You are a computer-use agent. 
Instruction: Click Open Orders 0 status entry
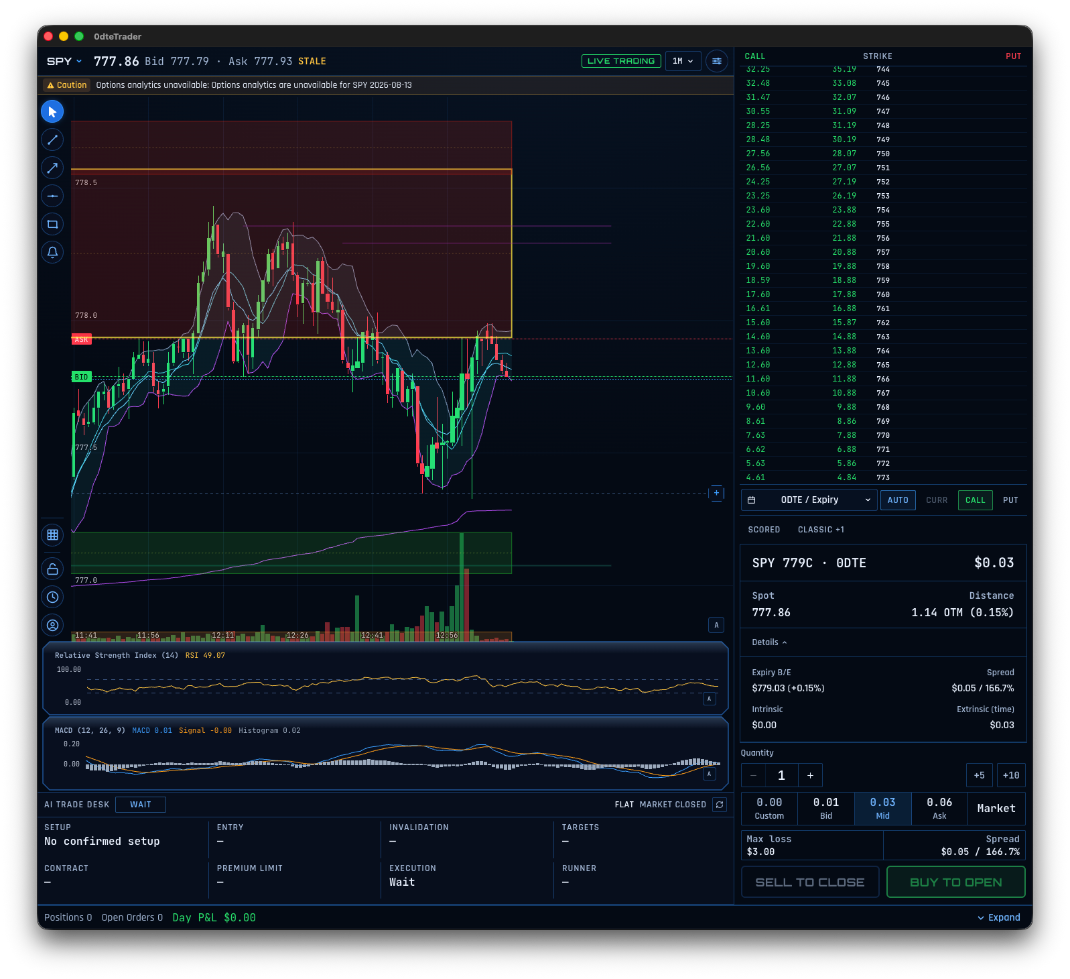[132, 918]
